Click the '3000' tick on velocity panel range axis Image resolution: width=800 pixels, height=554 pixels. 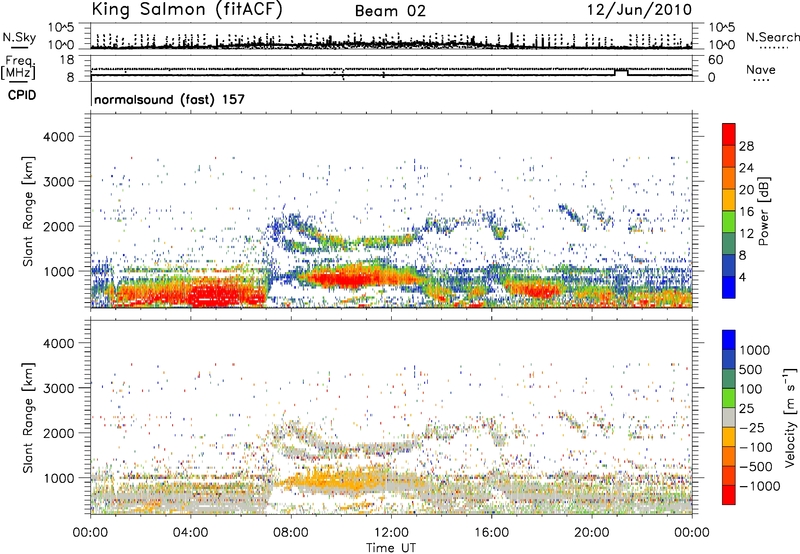point(58,388)
